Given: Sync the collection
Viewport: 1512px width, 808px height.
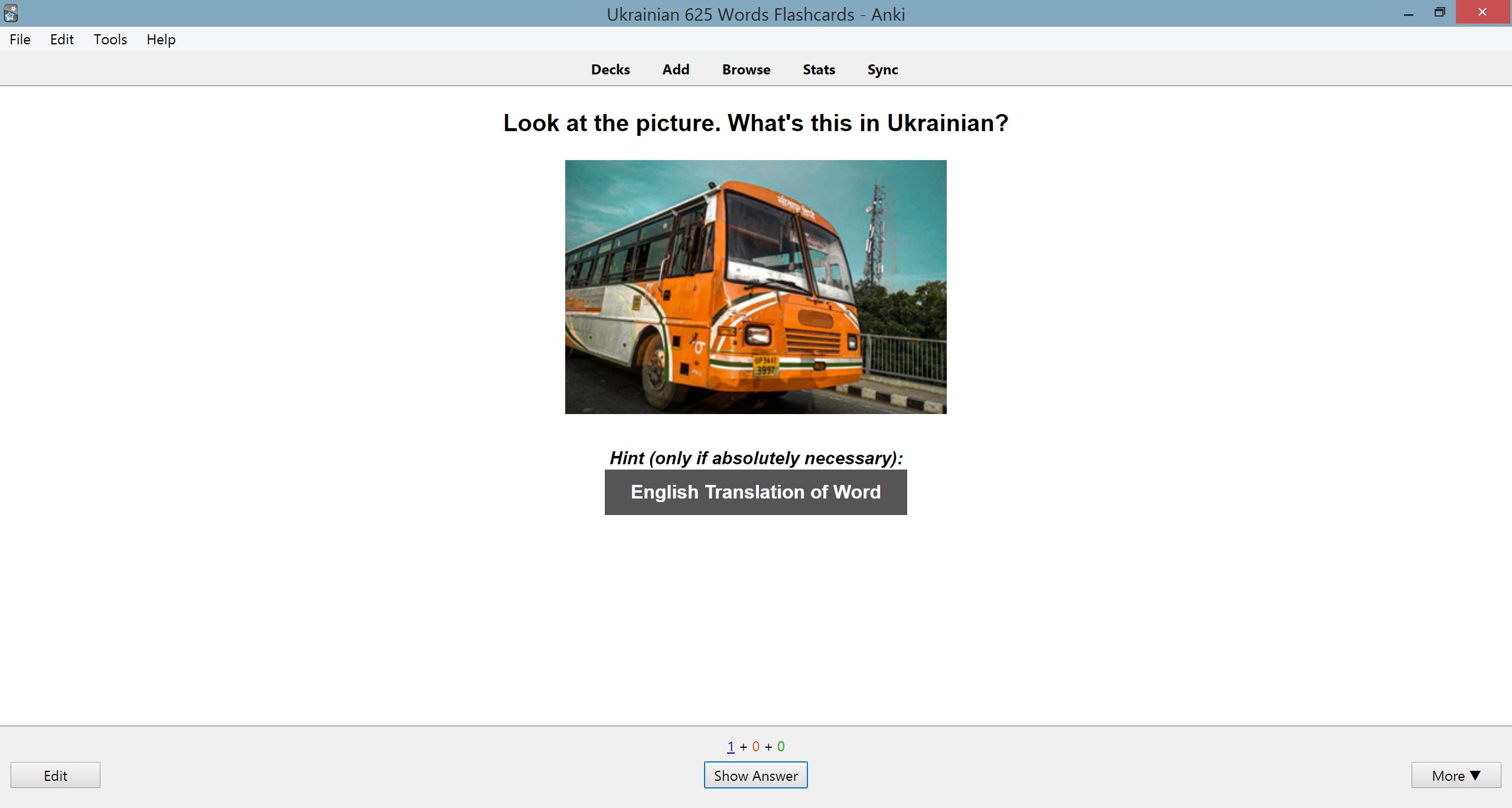Looking at the screenshot, I should click(882, 70).
